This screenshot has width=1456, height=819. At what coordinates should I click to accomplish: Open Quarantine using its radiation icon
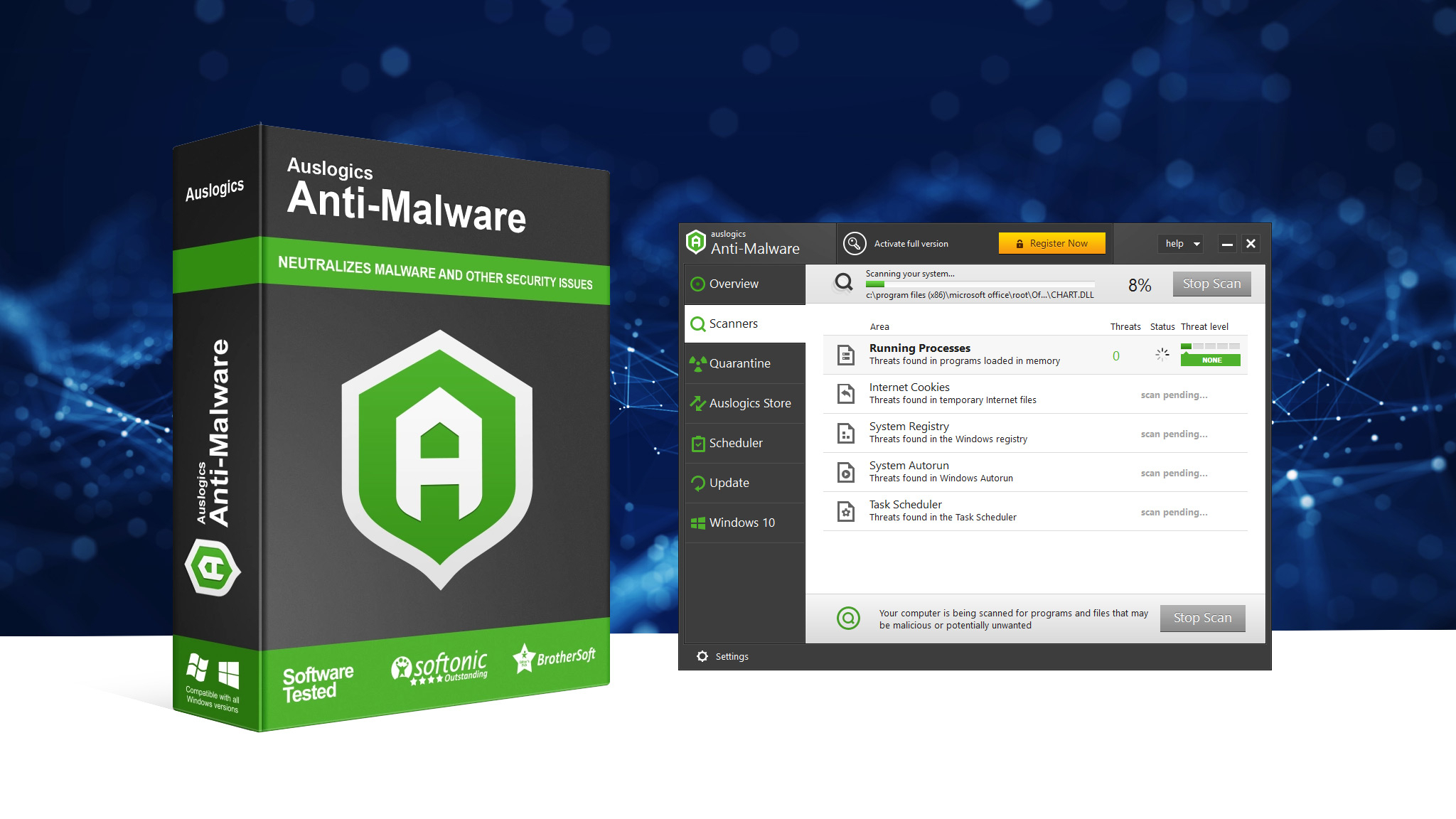click(x=699, y=363)
